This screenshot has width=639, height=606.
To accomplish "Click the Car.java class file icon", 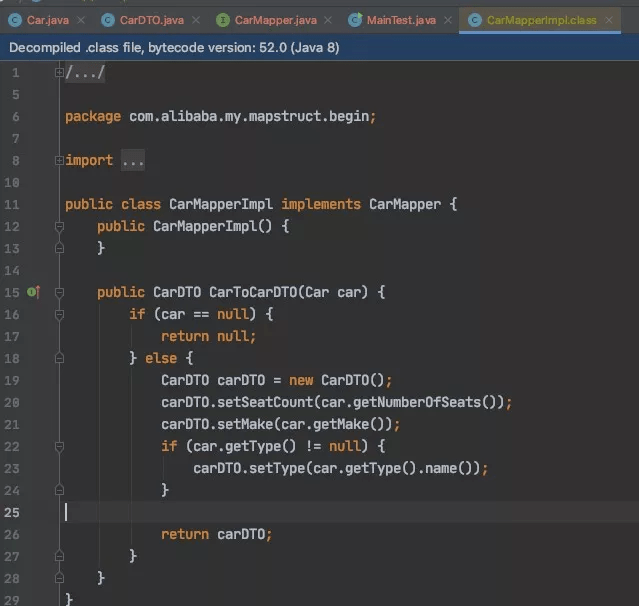I will [x=15, y=20].
